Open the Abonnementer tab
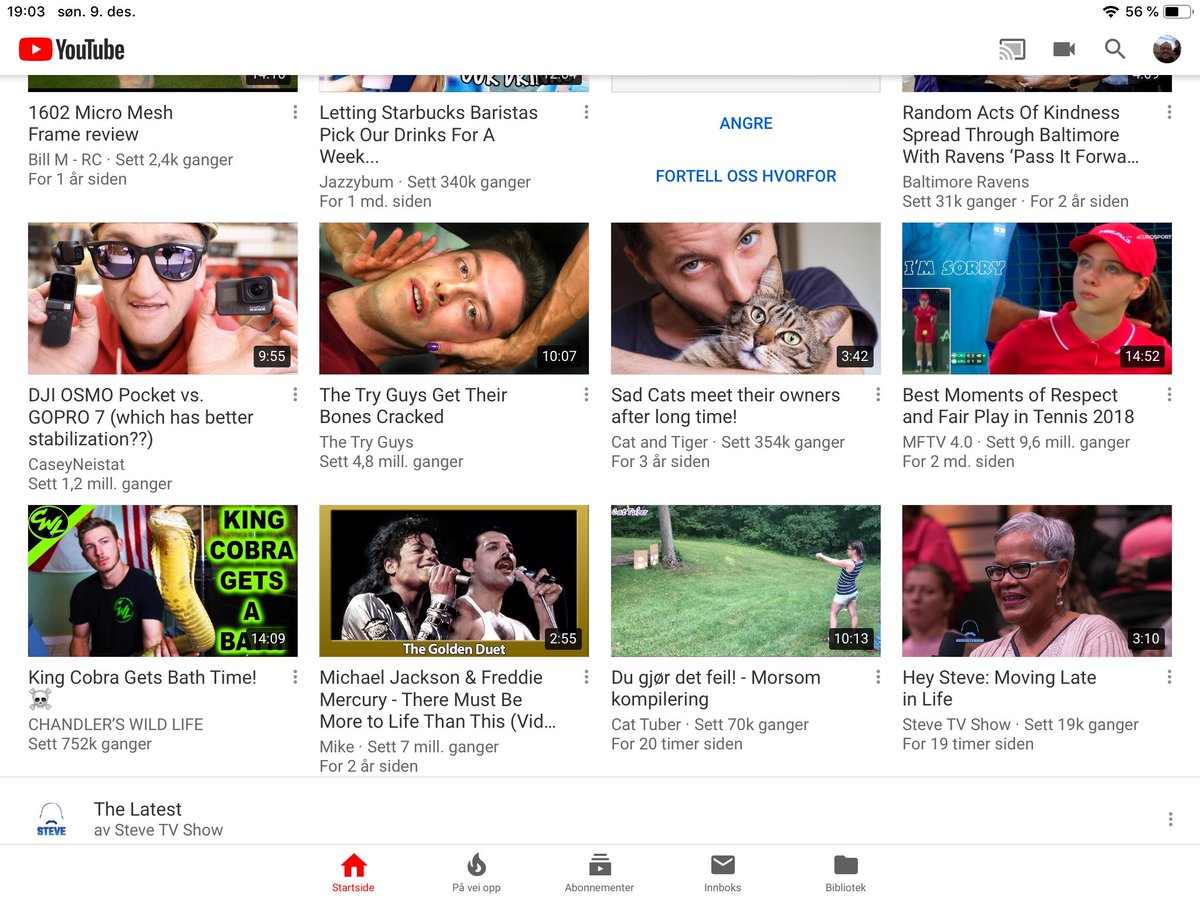Viewport: 1200px width, 900px height. click(600, 872)
